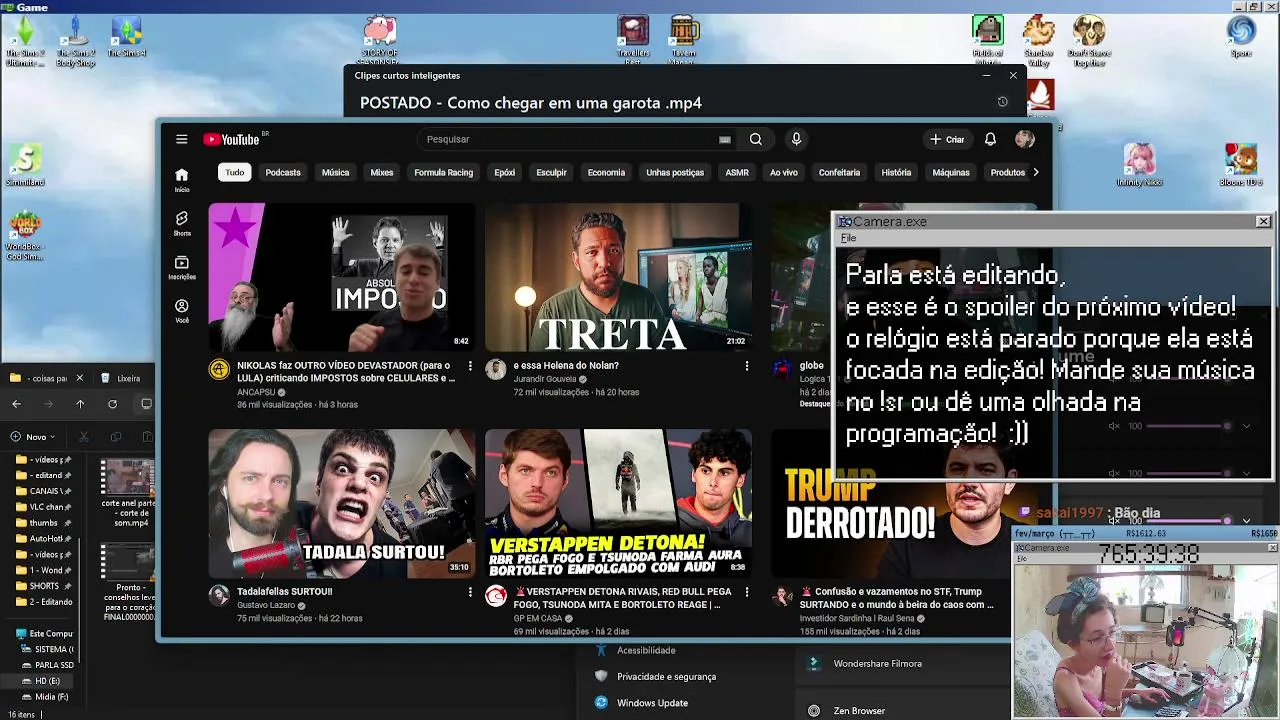This screenshot has height=720, width=1280.
Task: Open the GP EM CASA channel link
Action: tap(538, 618)
